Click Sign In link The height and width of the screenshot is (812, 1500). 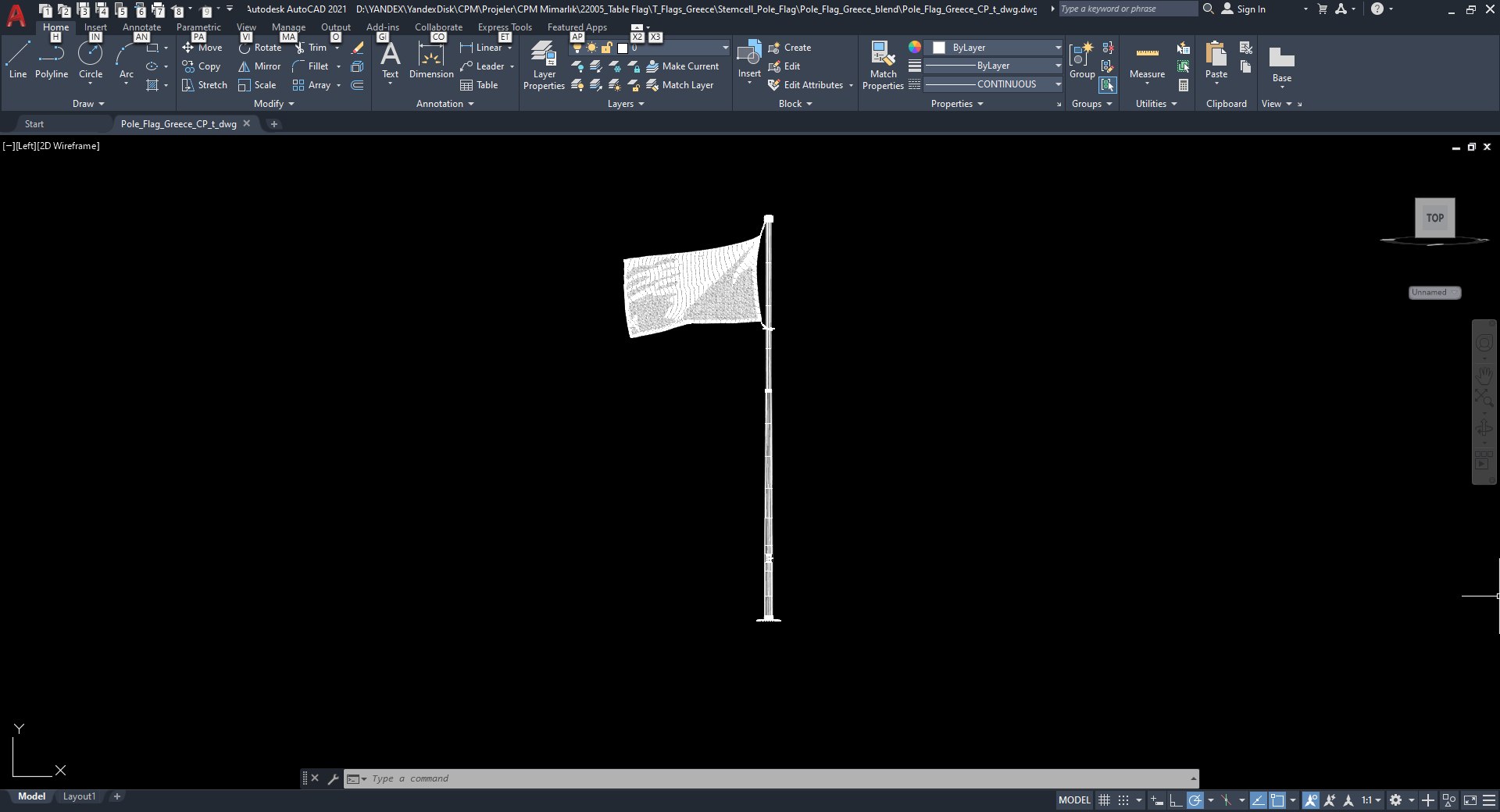(x=1244, y=9)
